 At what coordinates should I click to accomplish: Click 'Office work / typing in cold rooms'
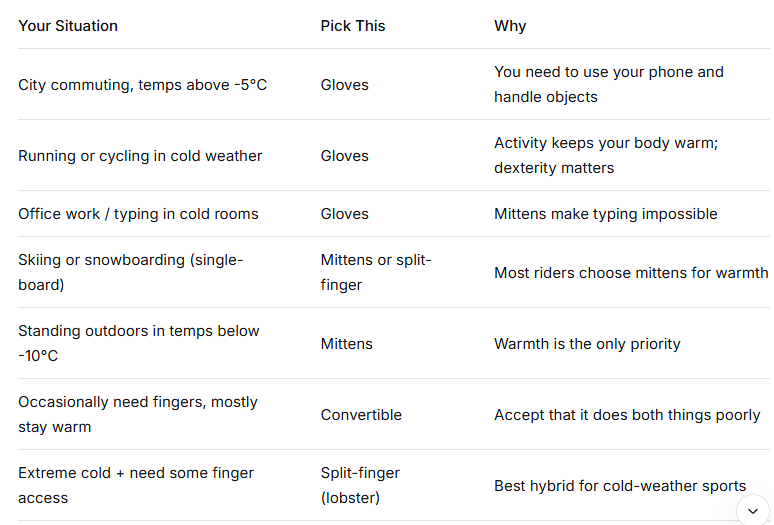pos(138,214)
